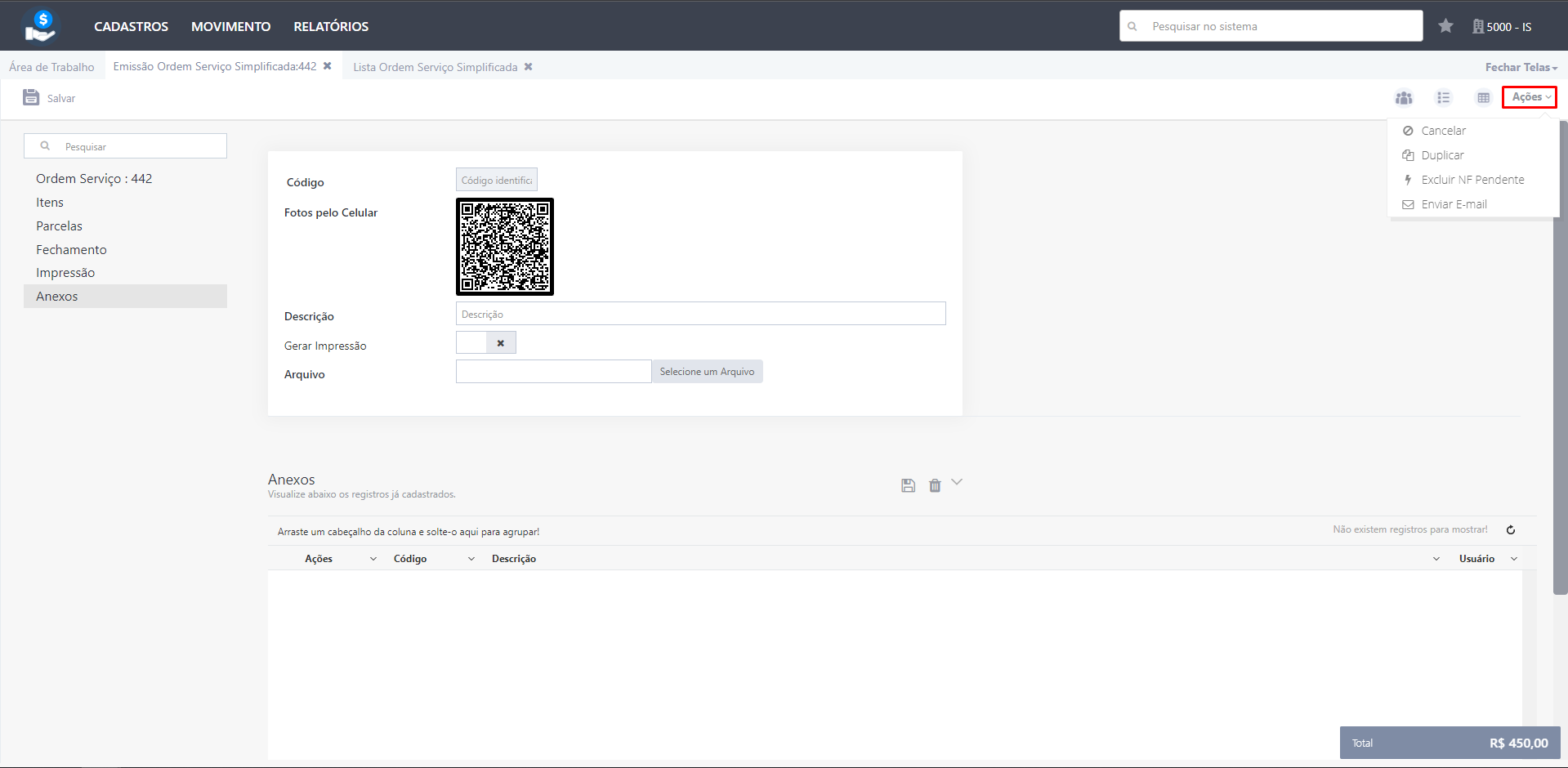Open the RELATÓRIOS menu
This screenshot has width=1568, height=768.
click(331, 26)
